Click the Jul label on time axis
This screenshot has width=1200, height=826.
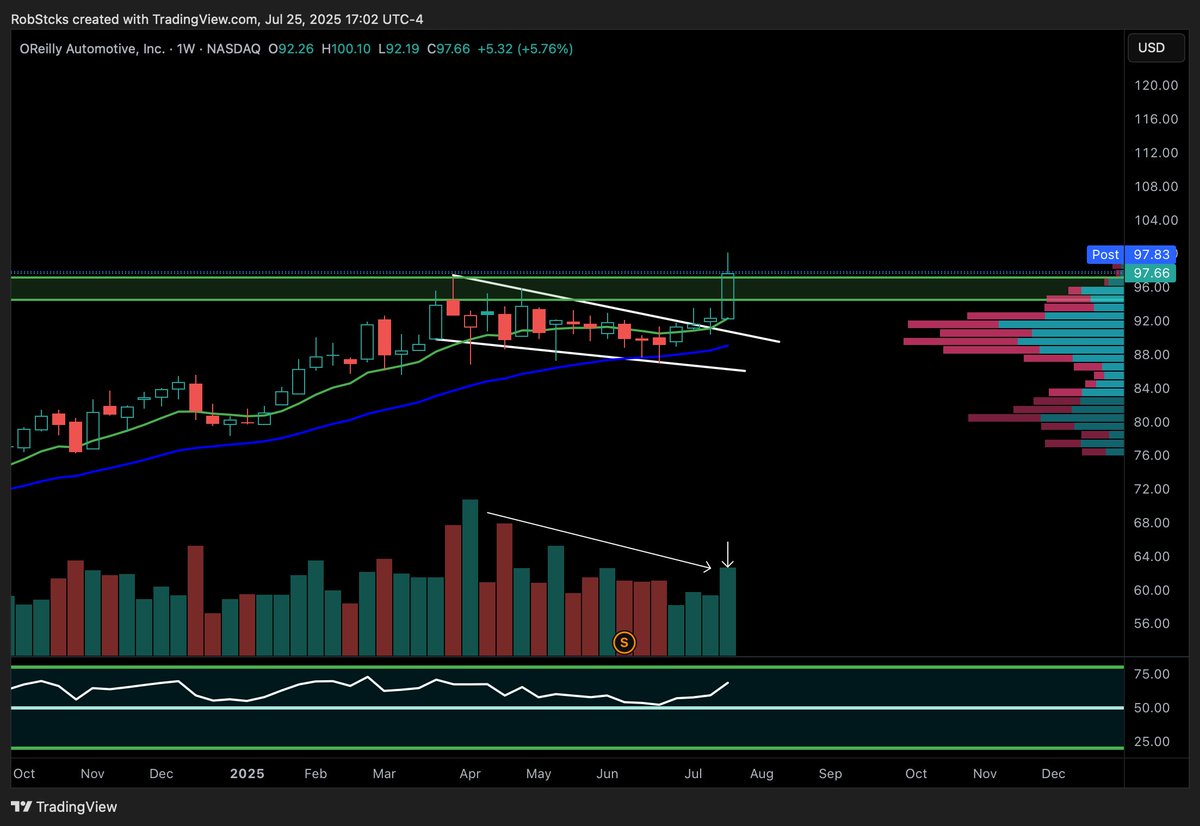point(691,774)
